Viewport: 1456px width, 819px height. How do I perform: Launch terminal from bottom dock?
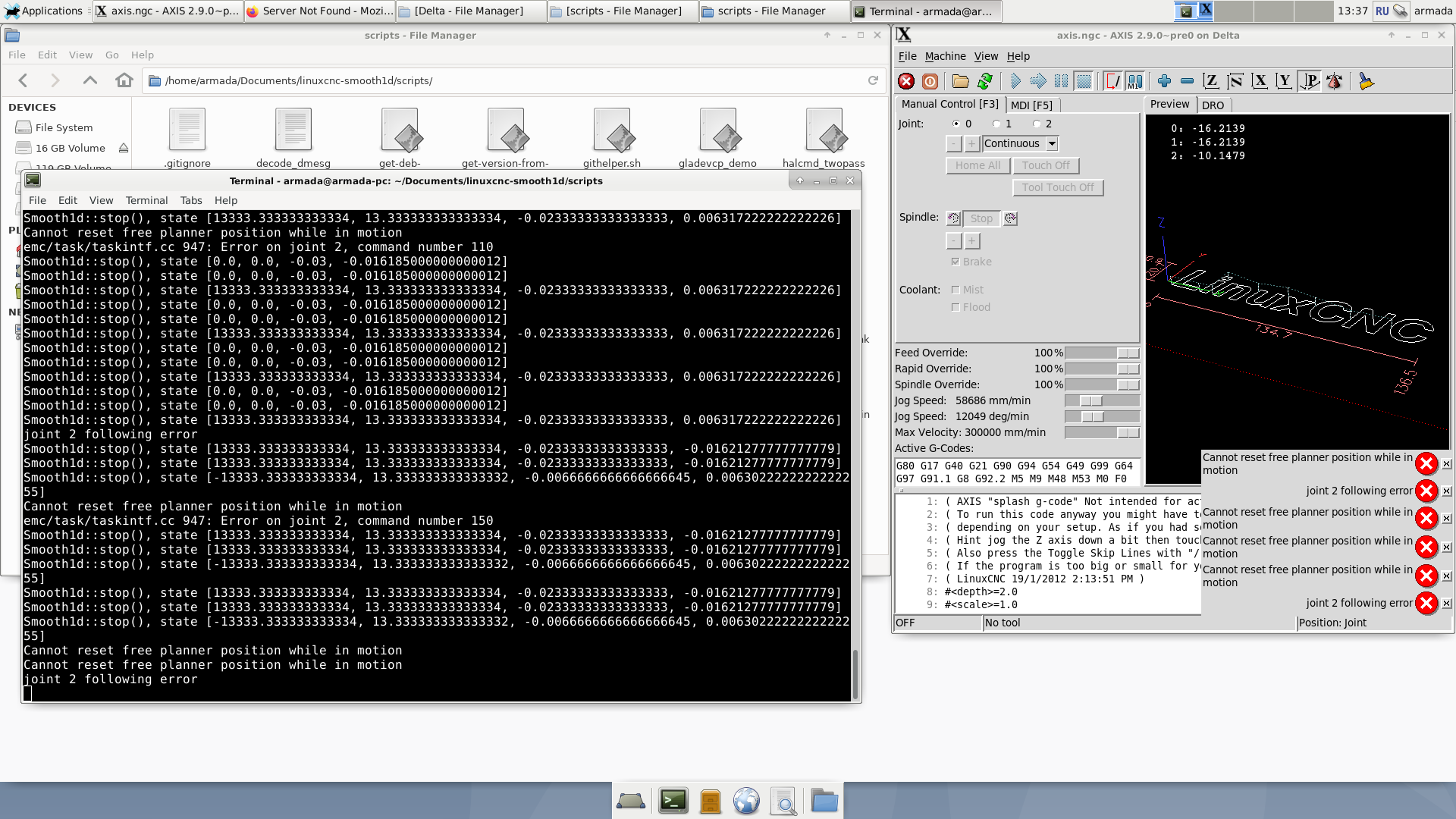point(673,801)
